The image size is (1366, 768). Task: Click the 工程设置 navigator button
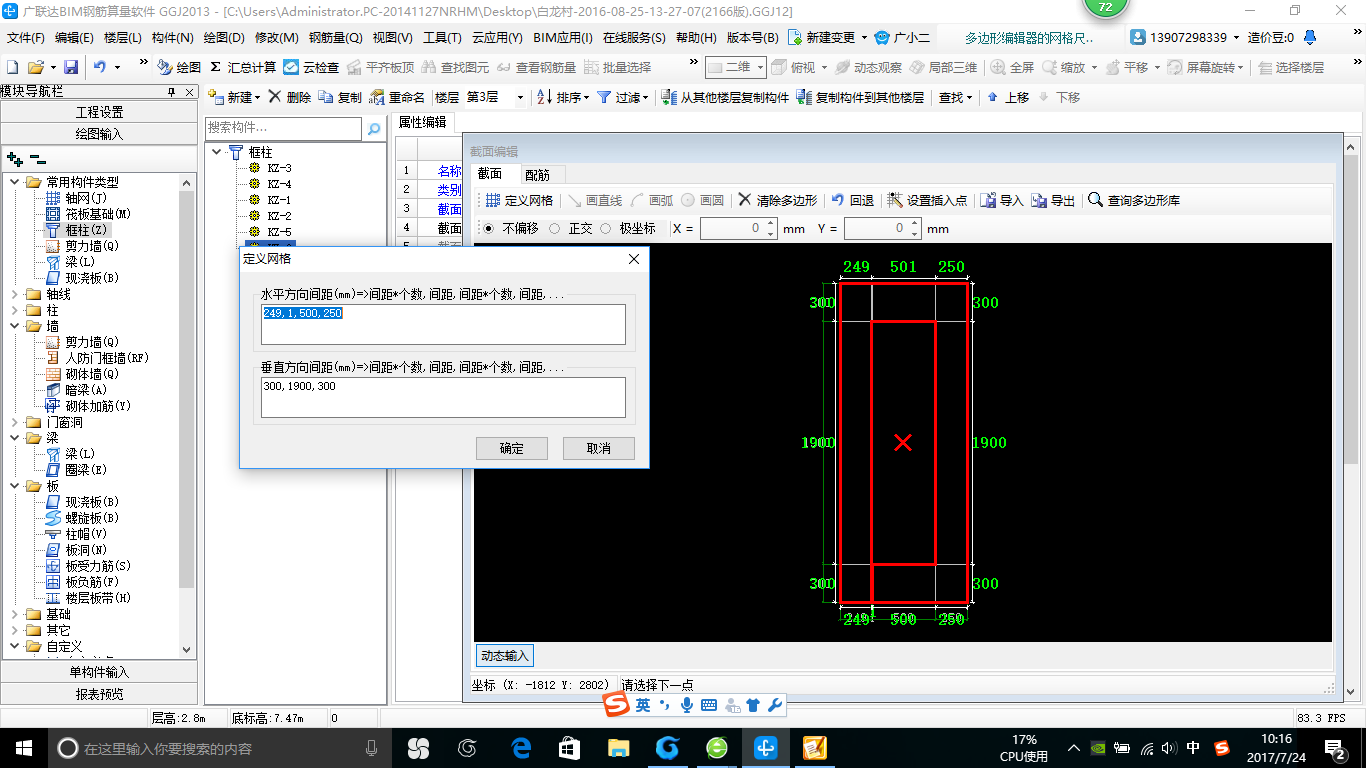click(x=99, y=112)
